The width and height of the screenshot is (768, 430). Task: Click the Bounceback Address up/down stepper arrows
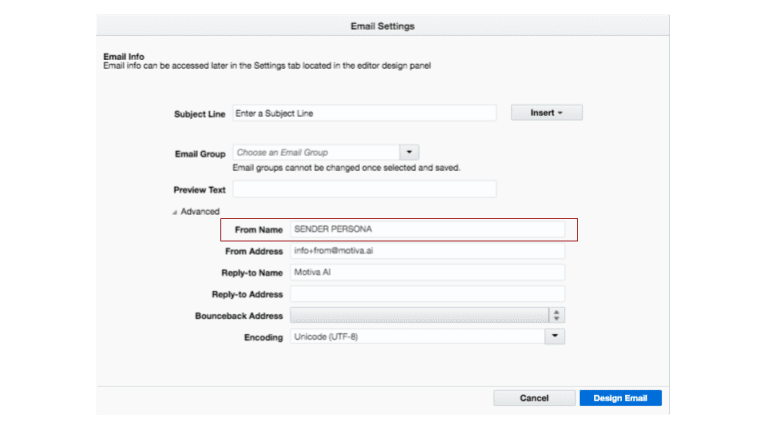coord(557,315)
